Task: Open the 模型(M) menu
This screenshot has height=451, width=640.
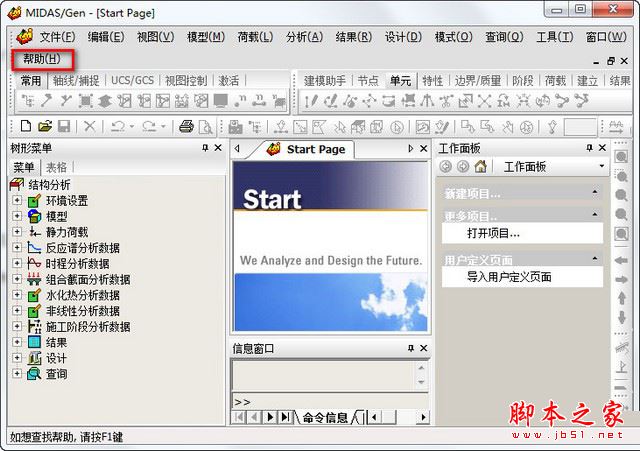Action: coord(206,37)
